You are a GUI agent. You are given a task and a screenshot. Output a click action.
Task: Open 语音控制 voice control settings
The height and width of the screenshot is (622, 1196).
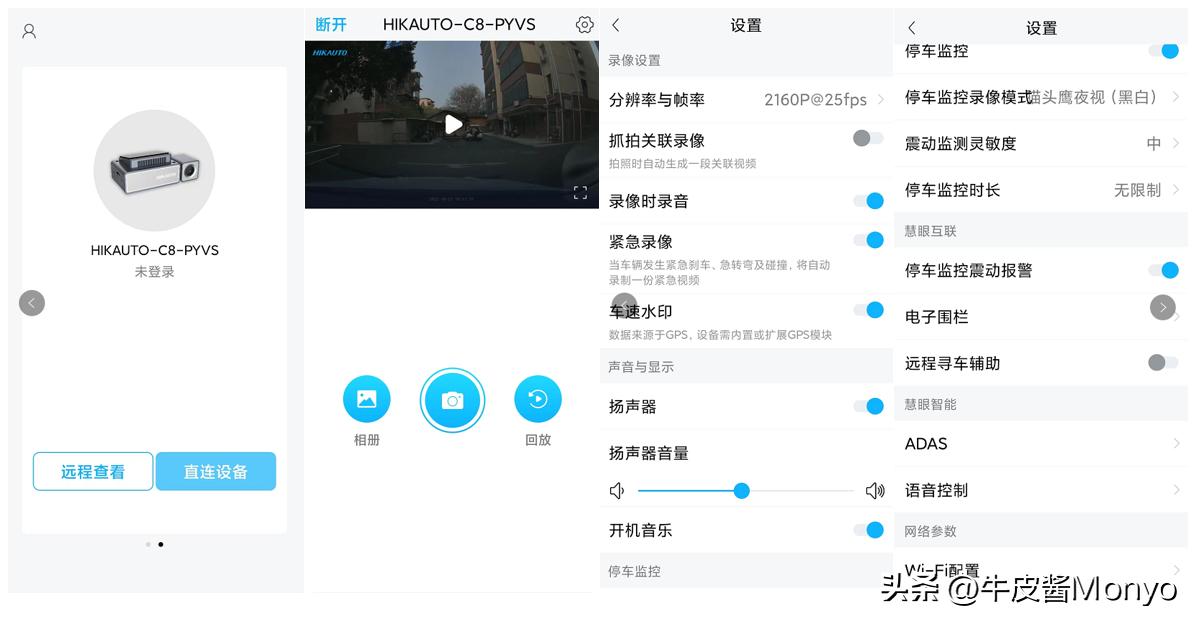tap(1041, 489)
